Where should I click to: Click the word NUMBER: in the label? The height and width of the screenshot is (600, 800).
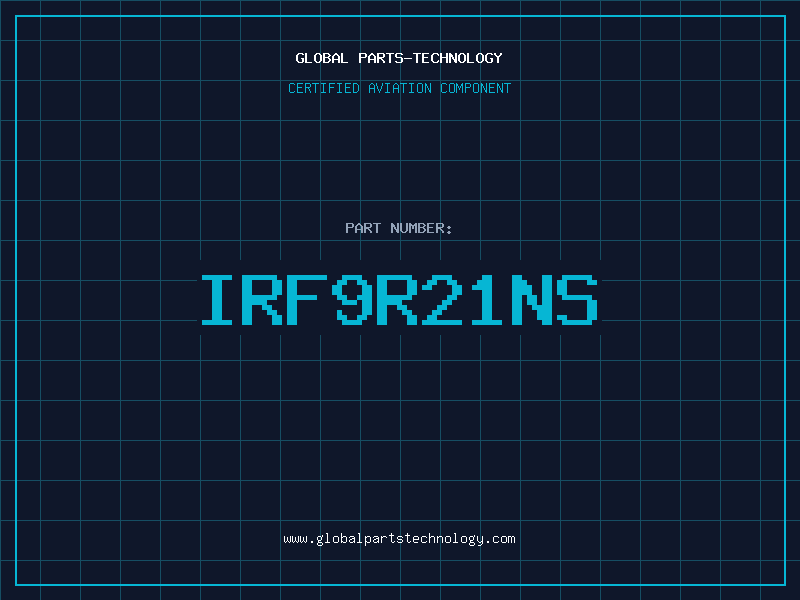click(422, 228)
